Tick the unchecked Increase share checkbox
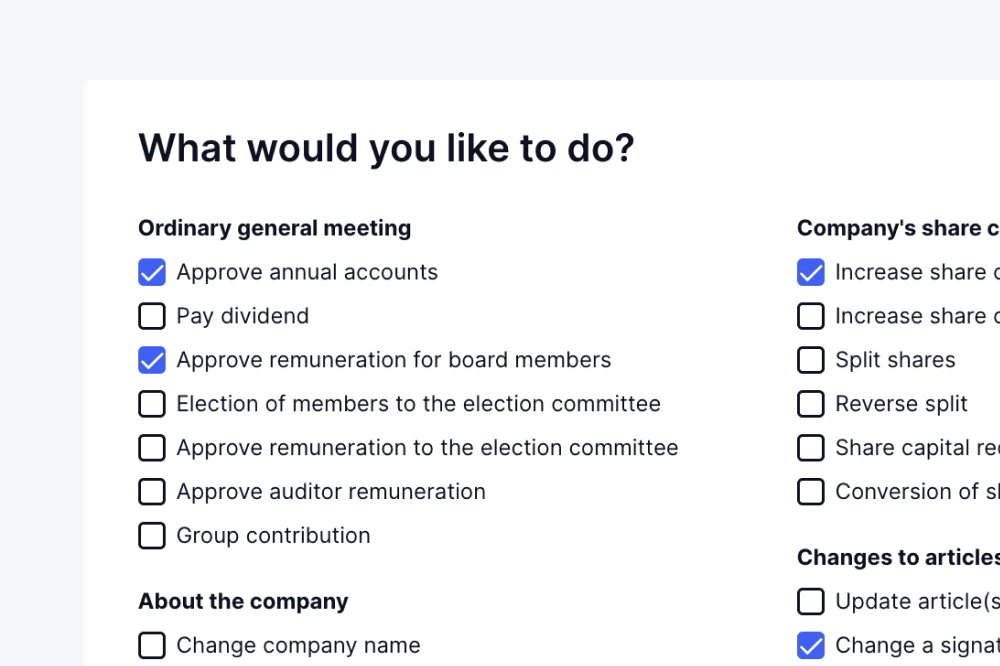 point(811,316)
